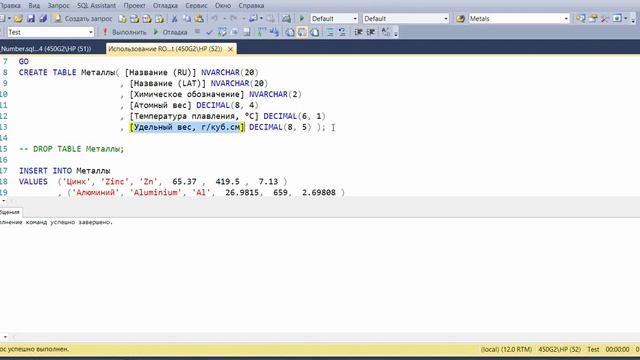This screenshot has height=360, width=640.
Task: Click the Cut scissors icon
Action: click(x=174, y=19)
